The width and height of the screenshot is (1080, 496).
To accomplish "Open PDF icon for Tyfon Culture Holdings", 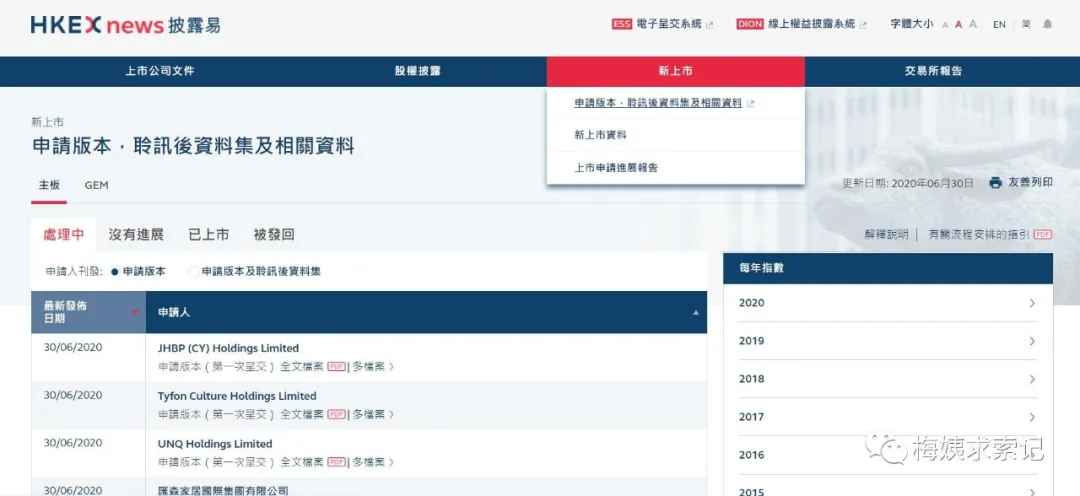I will (336, 414).
